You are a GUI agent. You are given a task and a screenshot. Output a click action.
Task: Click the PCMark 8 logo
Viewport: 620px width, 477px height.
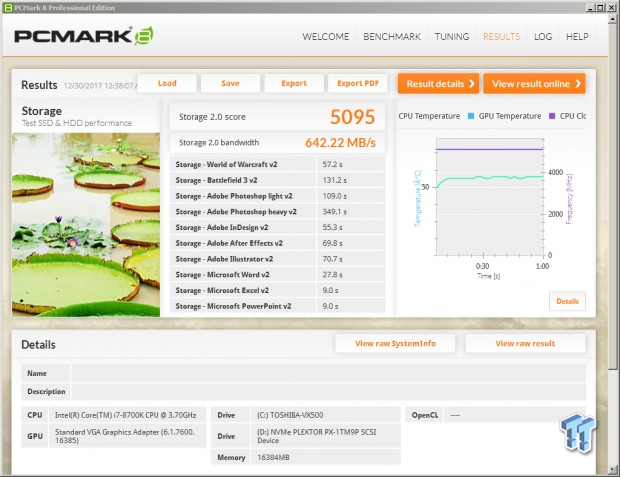tap(84, 36)
